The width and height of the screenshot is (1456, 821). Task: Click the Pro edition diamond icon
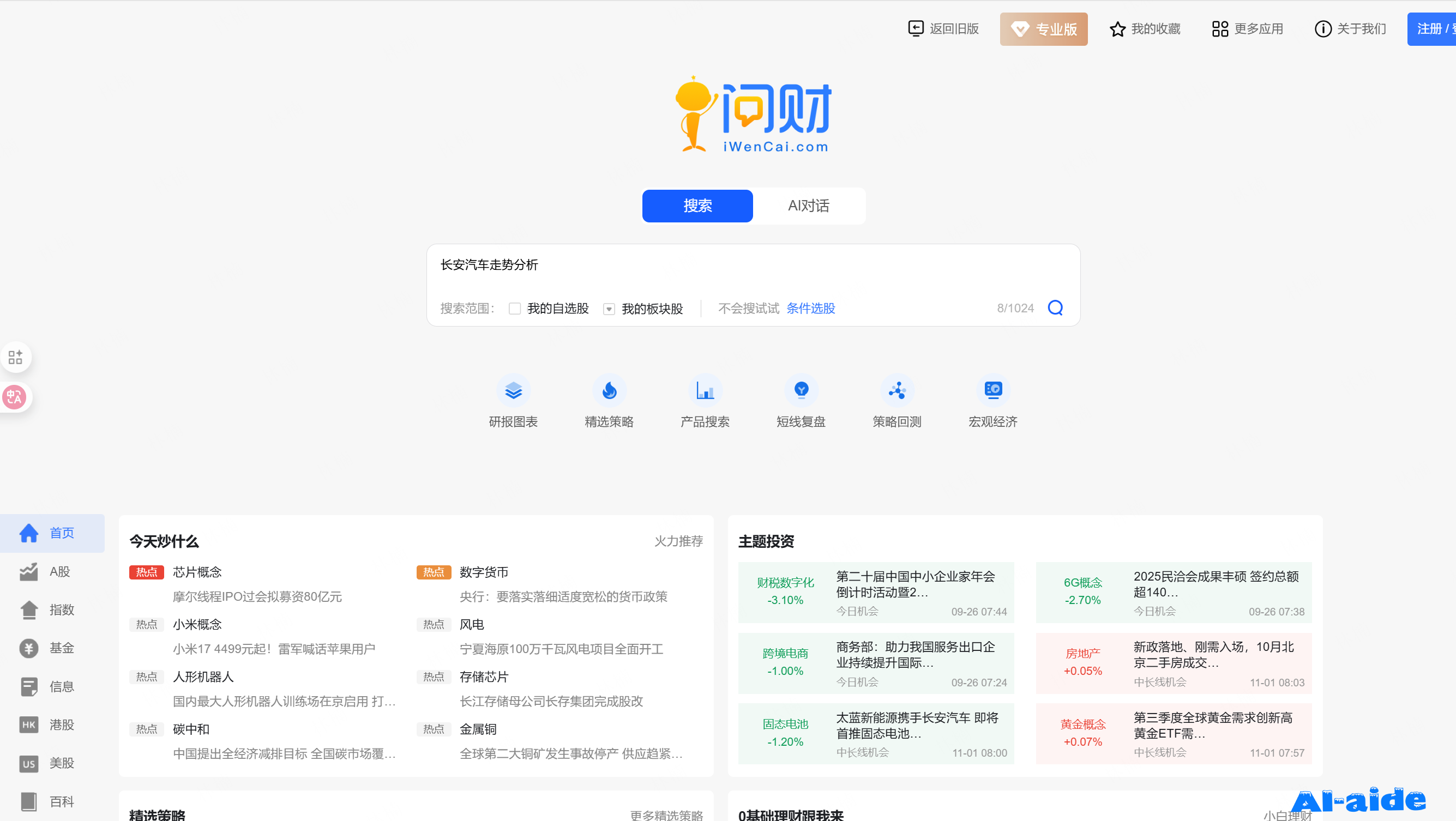click(x=1020, y=29)
